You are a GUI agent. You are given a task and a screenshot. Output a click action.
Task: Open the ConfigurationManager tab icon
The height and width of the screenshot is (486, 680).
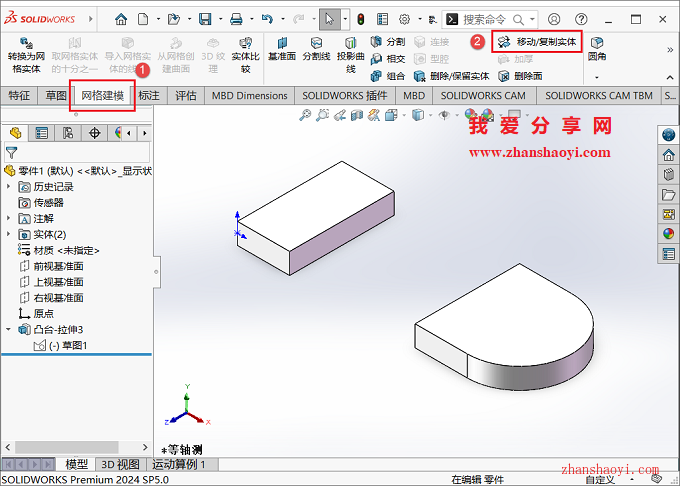[68, 133]
